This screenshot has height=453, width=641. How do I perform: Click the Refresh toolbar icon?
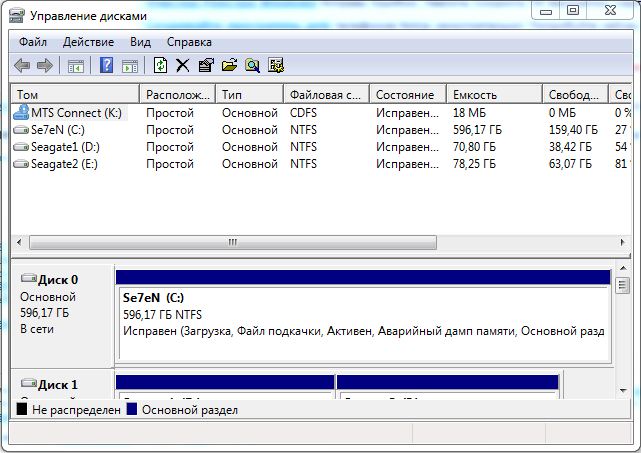(x=160, y=66)
